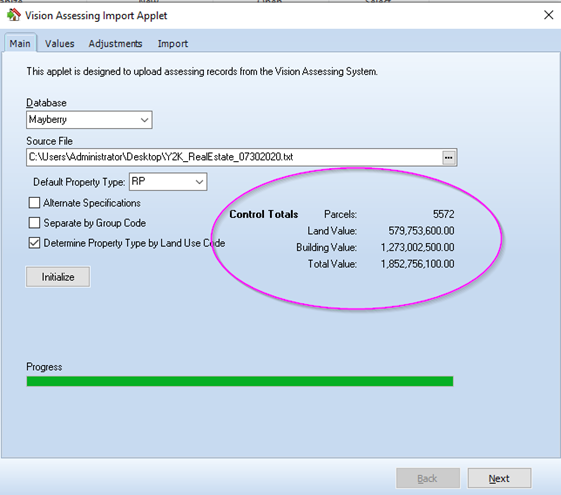The height and width of the screenshot is (495, 561).
Task: Click the Building Value label
Action: (326, 247)
